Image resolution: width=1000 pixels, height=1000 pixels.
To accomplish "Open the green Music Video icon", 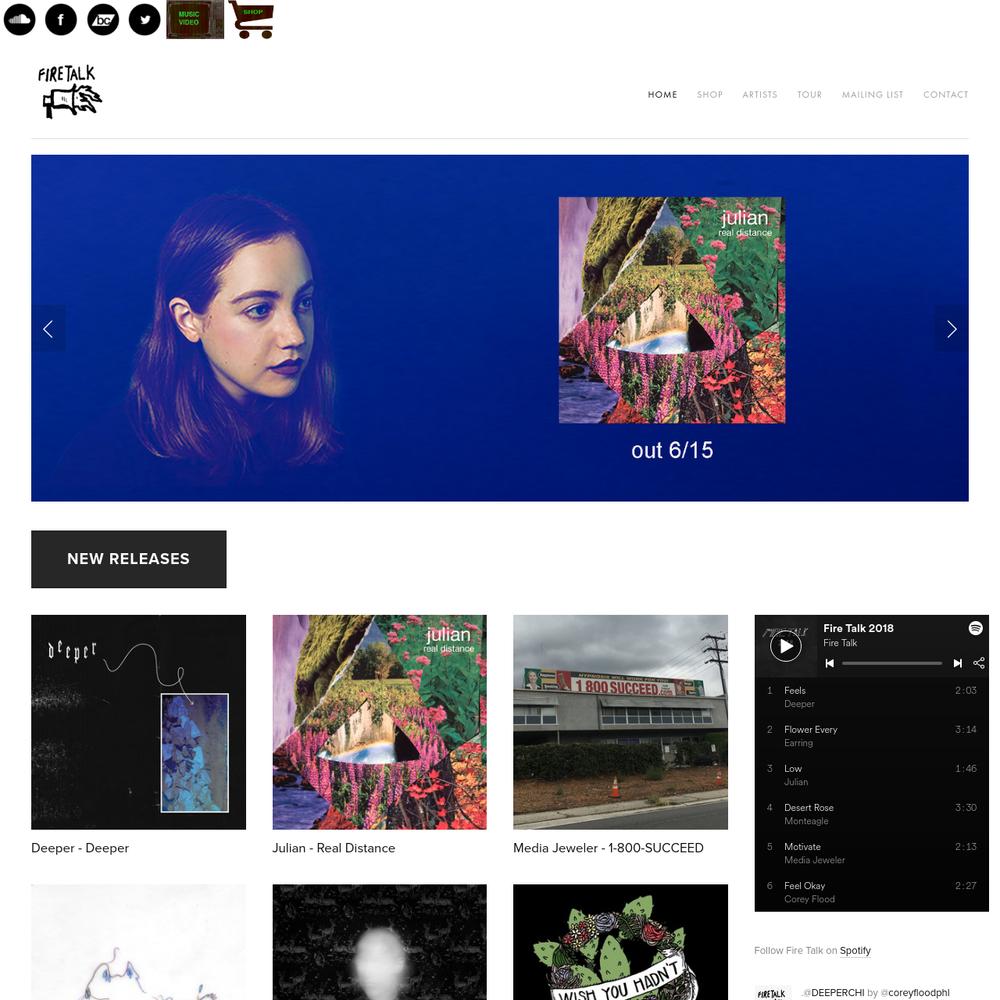I will click(x=195, y=20).
